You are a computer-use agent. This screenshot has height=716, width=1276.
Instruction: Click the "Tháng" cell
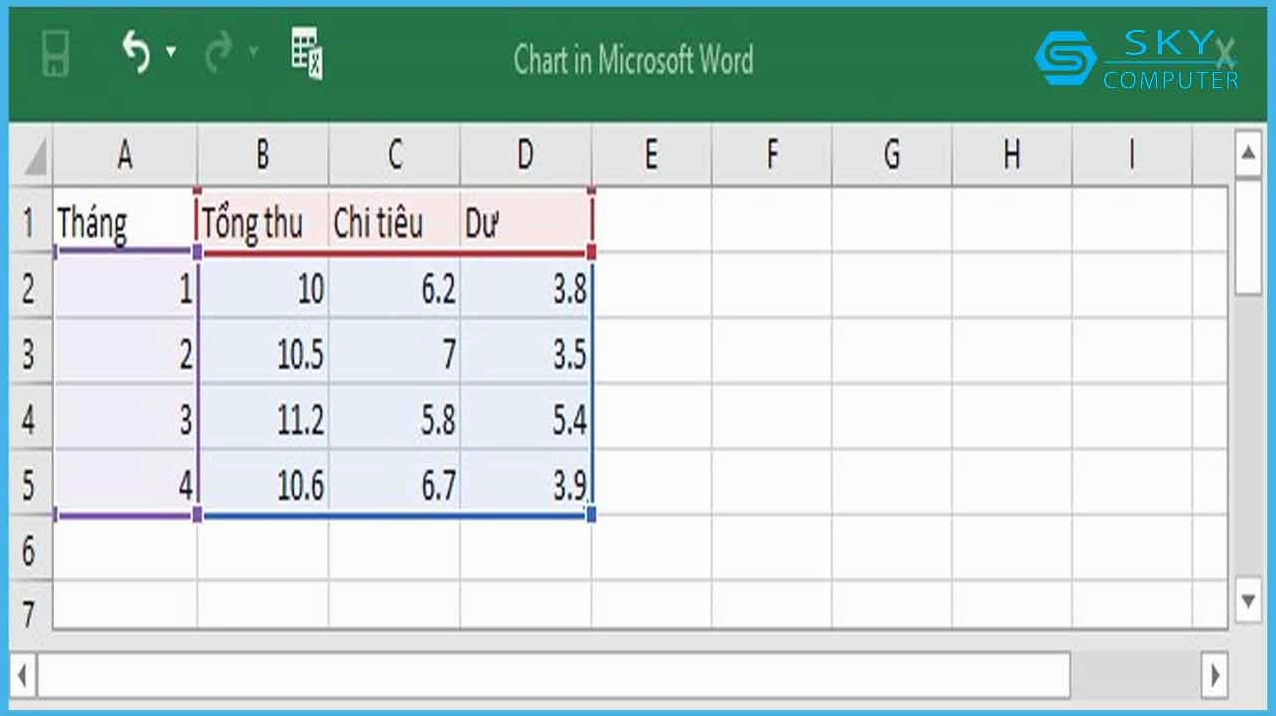(125, 223)
